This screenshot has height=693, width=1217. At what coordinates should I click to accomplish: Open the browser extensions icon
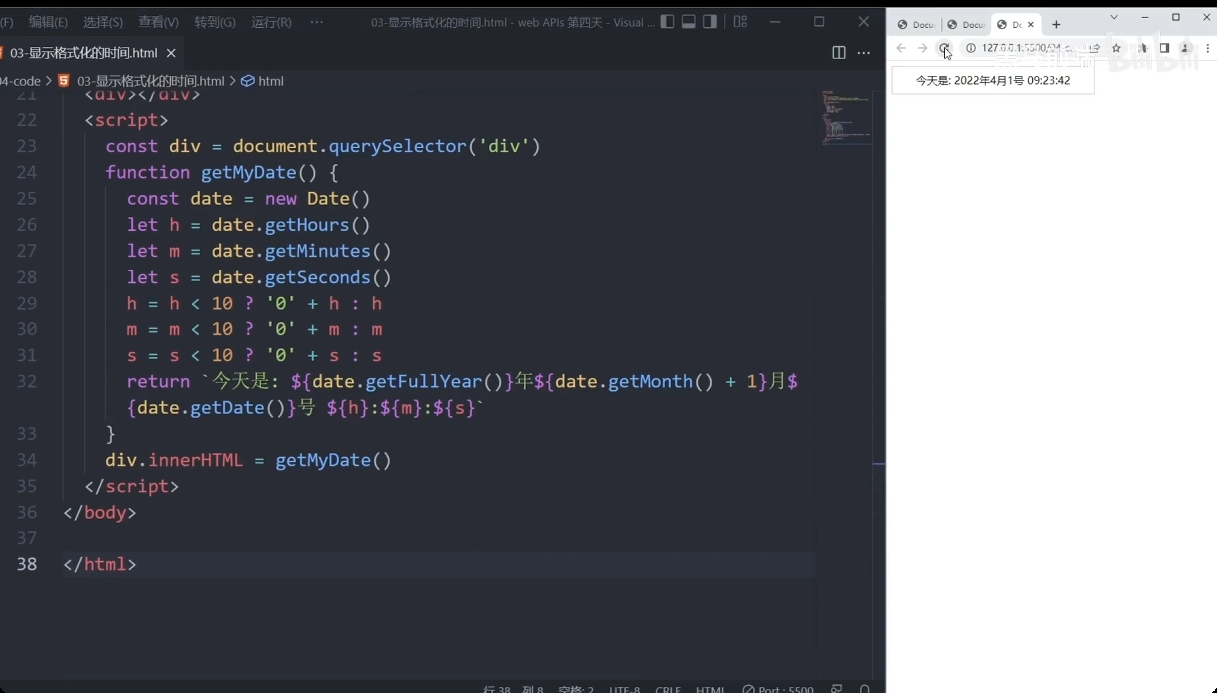coord(1142,48)
